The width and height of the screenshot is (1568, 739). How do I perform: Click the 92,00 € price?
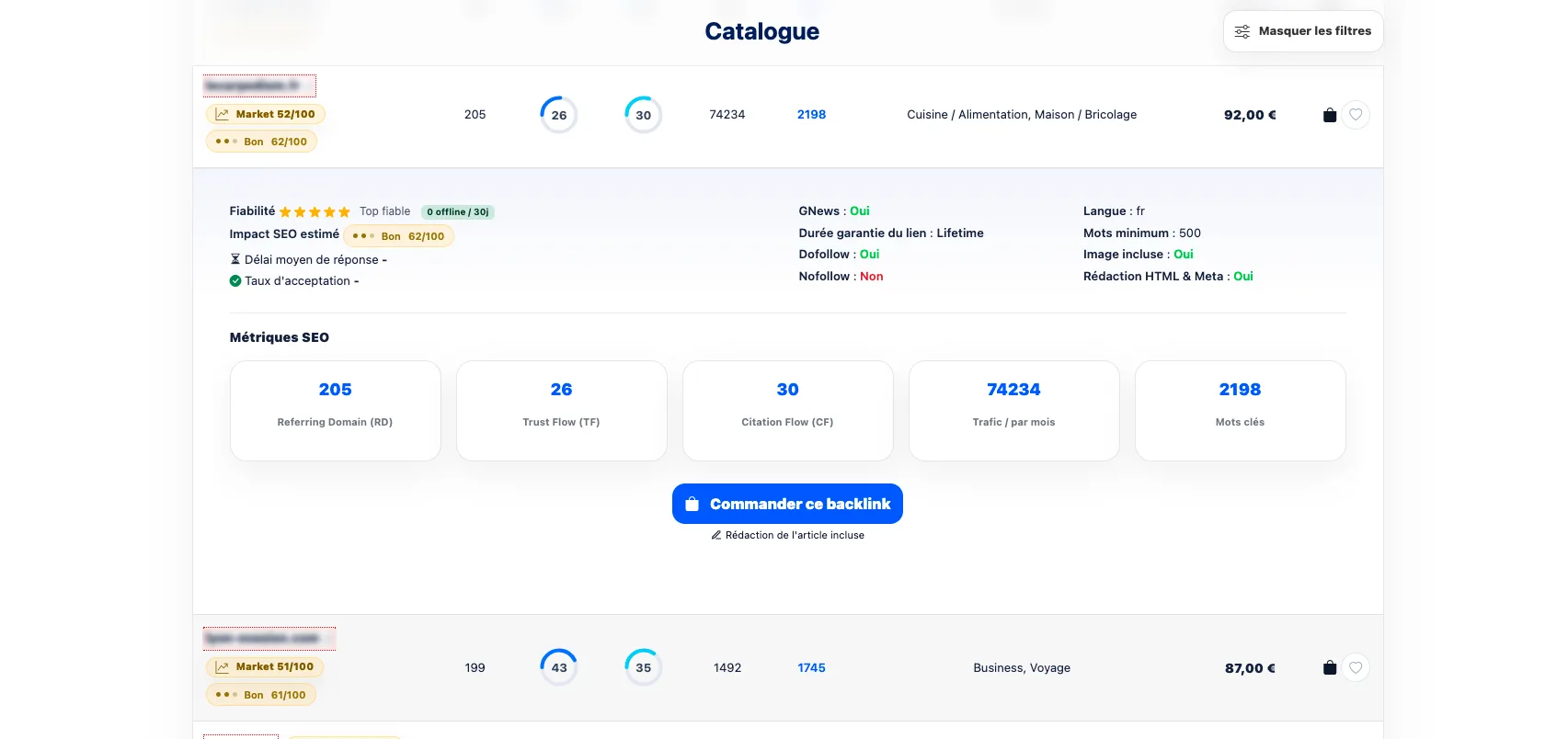(1250, 115)
